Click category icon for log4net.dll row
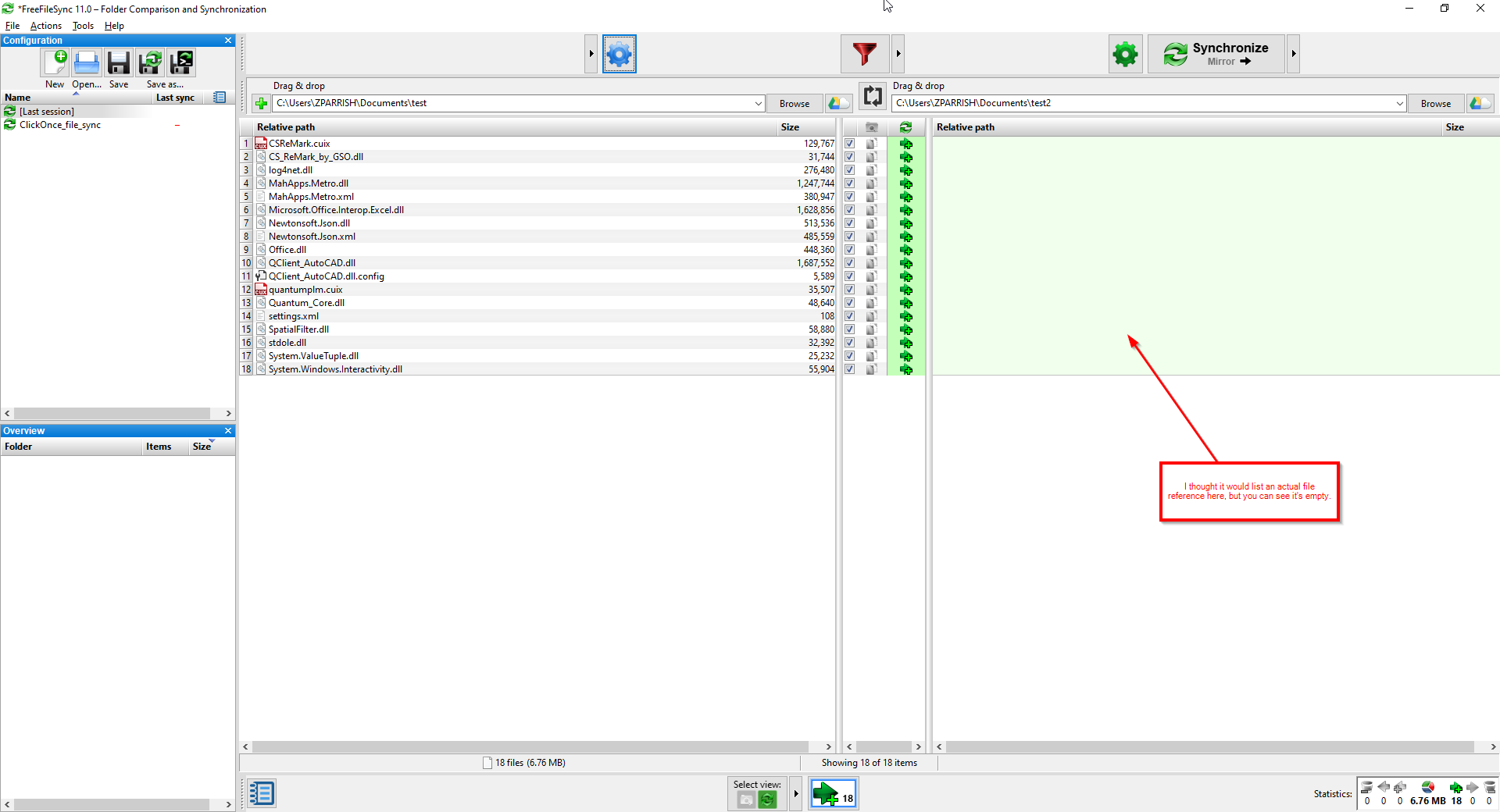Viewport: 1500px width, 812px height. click(872, 170)
